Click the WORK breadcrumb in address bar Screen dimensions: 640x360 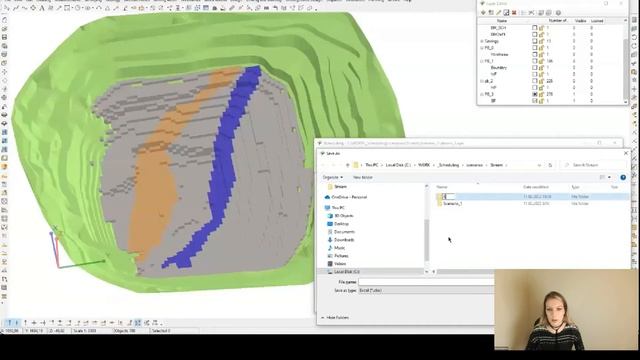click(424, 165)
